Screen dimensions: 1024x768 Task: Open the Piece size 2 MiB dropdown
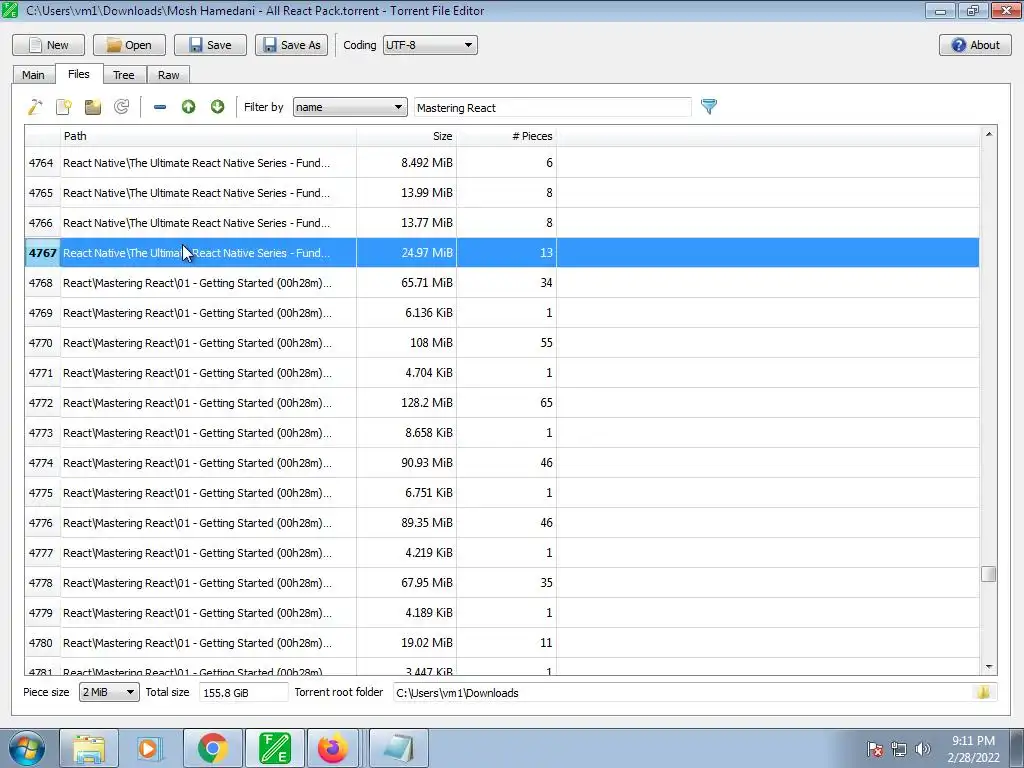tap(109, 692)
